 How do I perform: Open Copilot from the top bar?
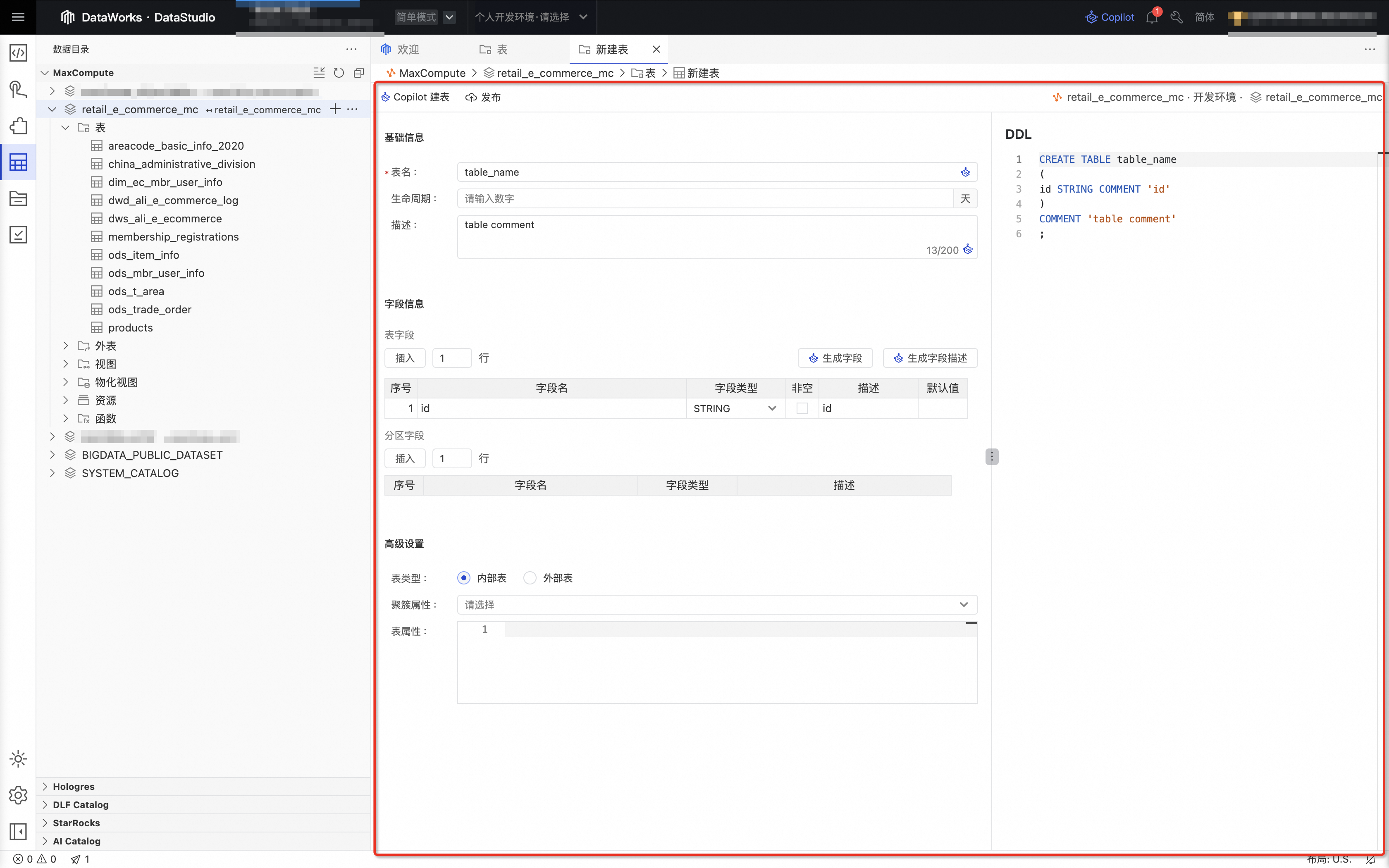point(1110,17)
